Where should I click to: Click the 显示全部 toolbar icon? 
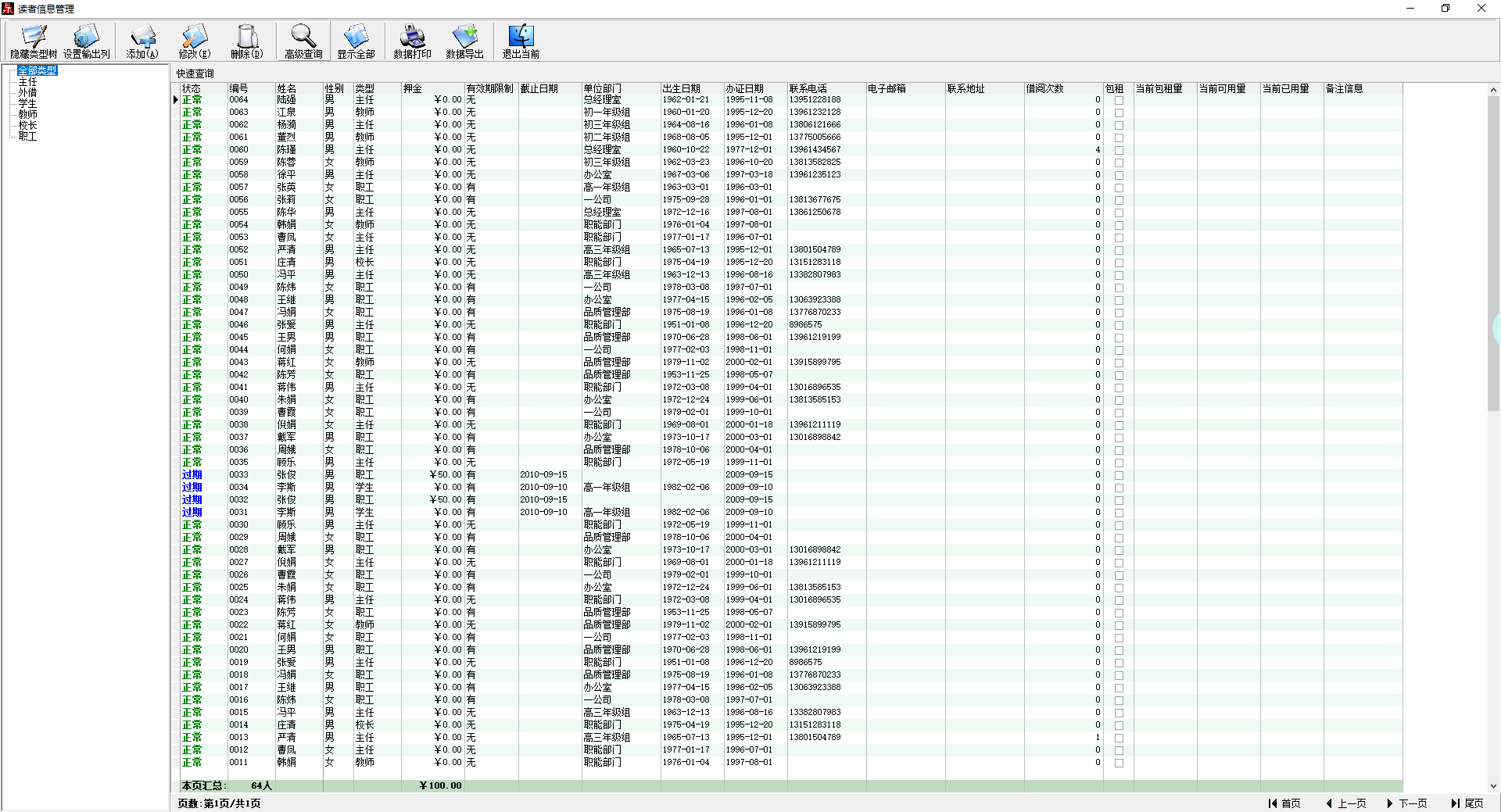(x=356, y=41)
